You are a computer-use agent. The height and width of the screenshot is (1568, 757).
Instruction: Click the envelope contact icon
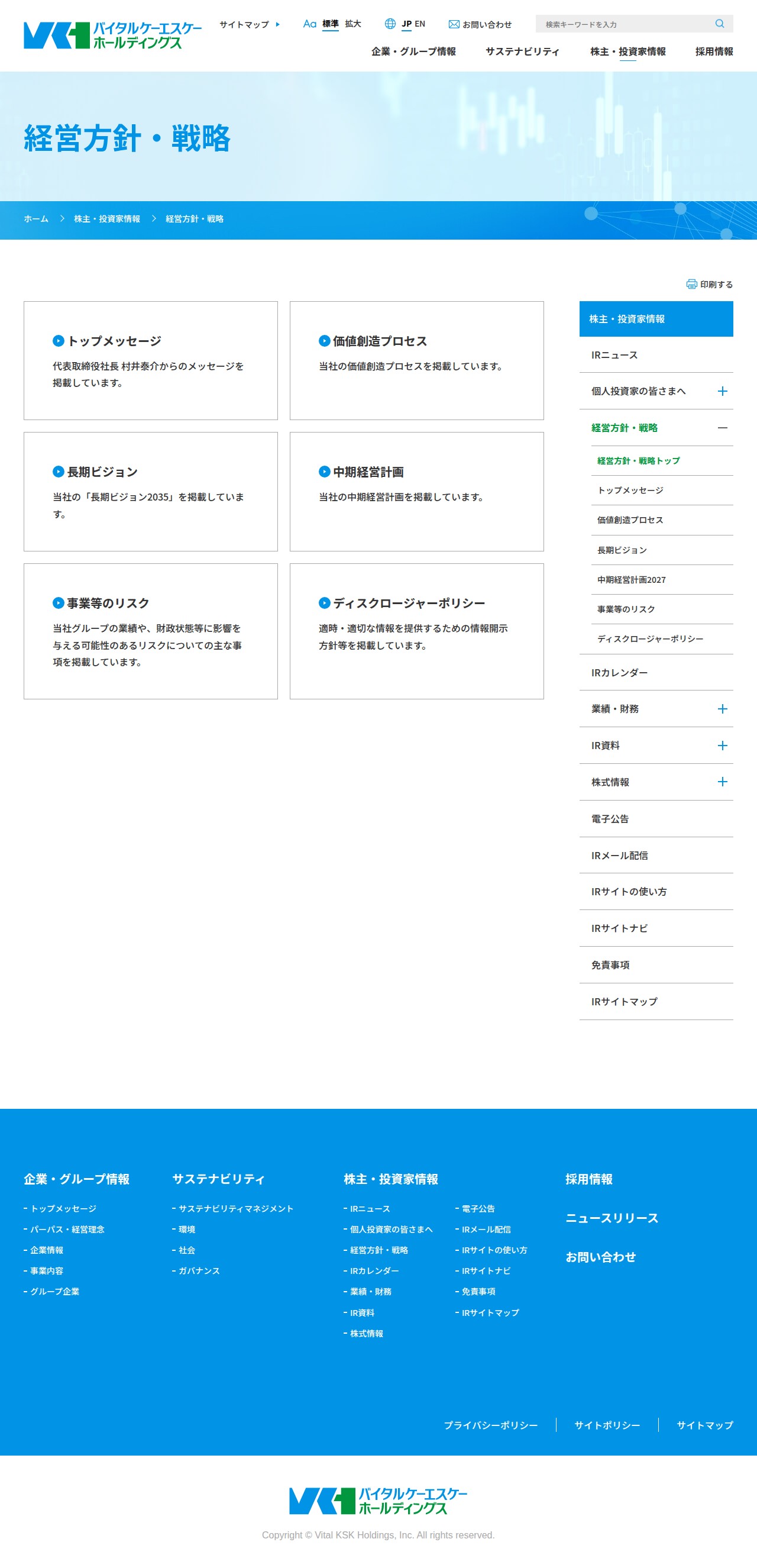454,24
